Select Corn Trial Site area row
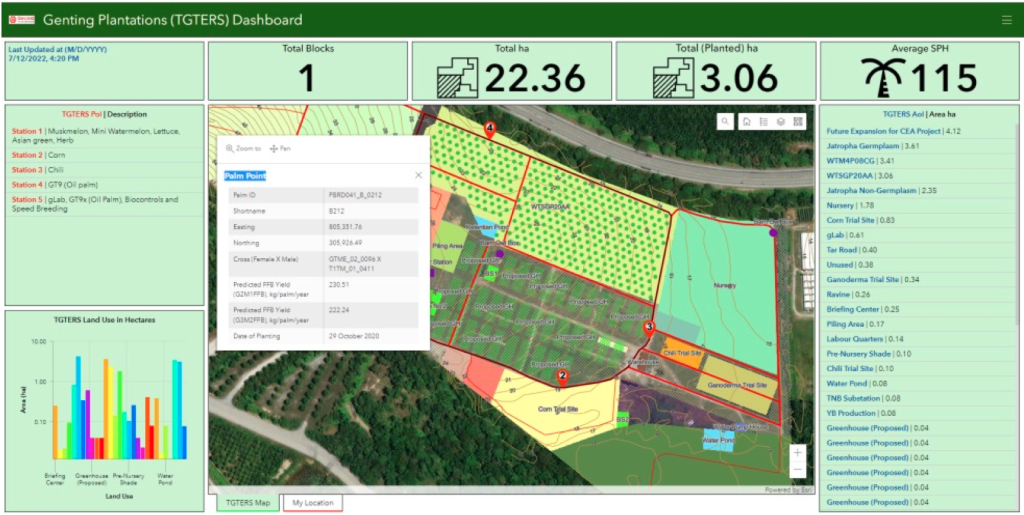 point(919,220)
